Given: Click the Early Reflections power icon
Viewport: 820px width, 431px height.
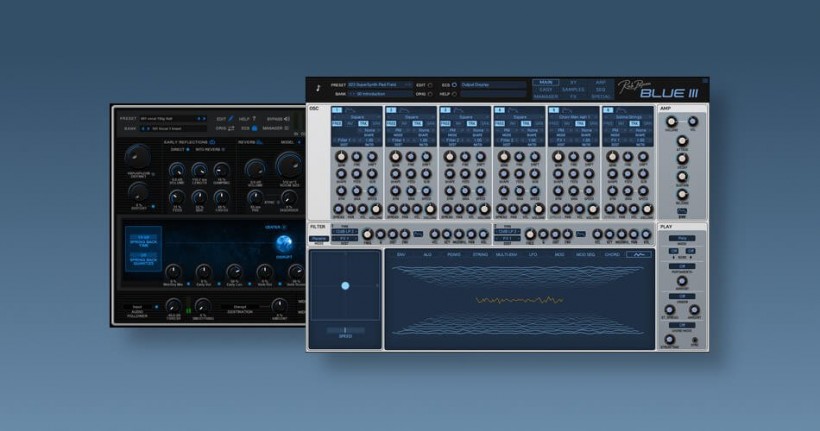Looking at the screenshot, I should click(x=210, y=142).
